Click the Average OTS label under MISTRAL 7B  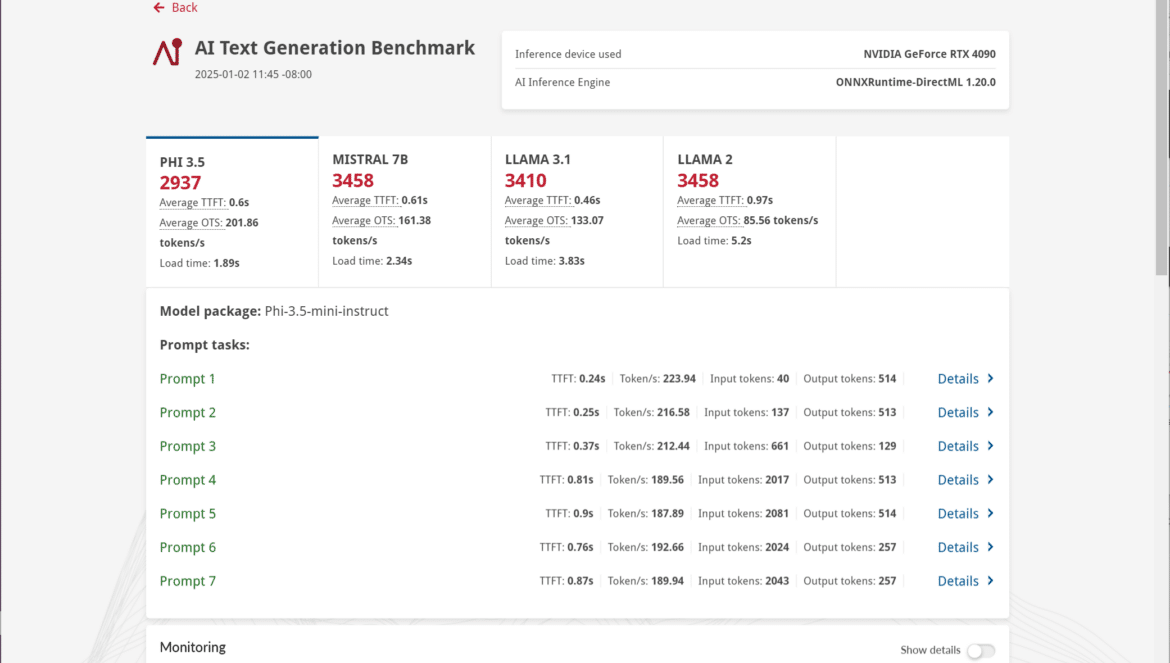[364, 220]
